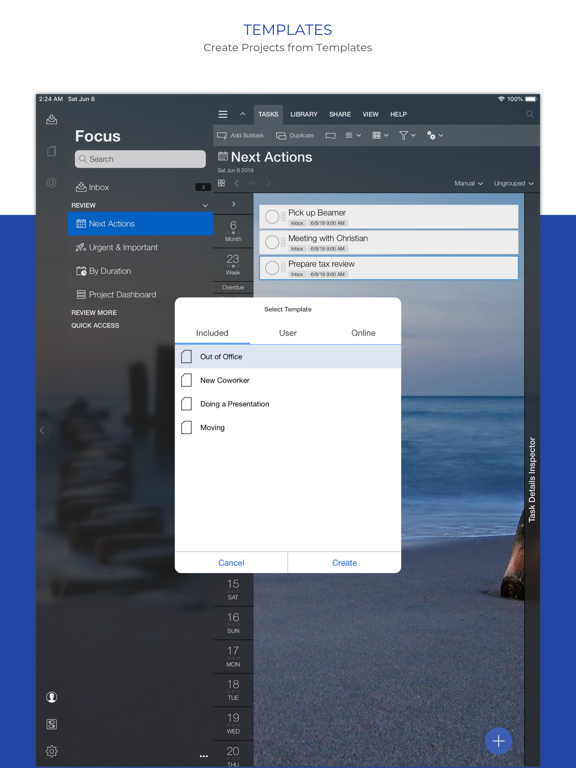
Task: Click Create in Select Template dialog
Action: (344, 563)
